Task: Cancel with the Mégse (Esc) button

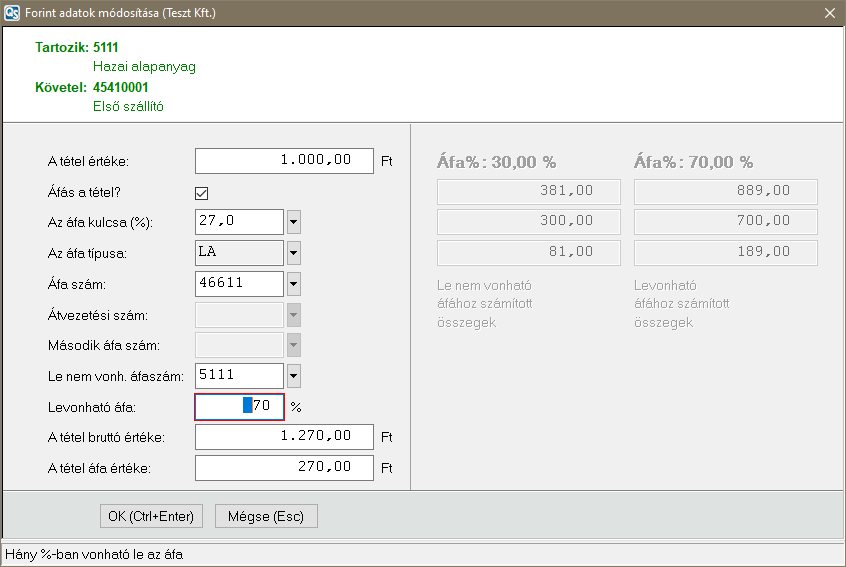Action: (x=266, y=516)
